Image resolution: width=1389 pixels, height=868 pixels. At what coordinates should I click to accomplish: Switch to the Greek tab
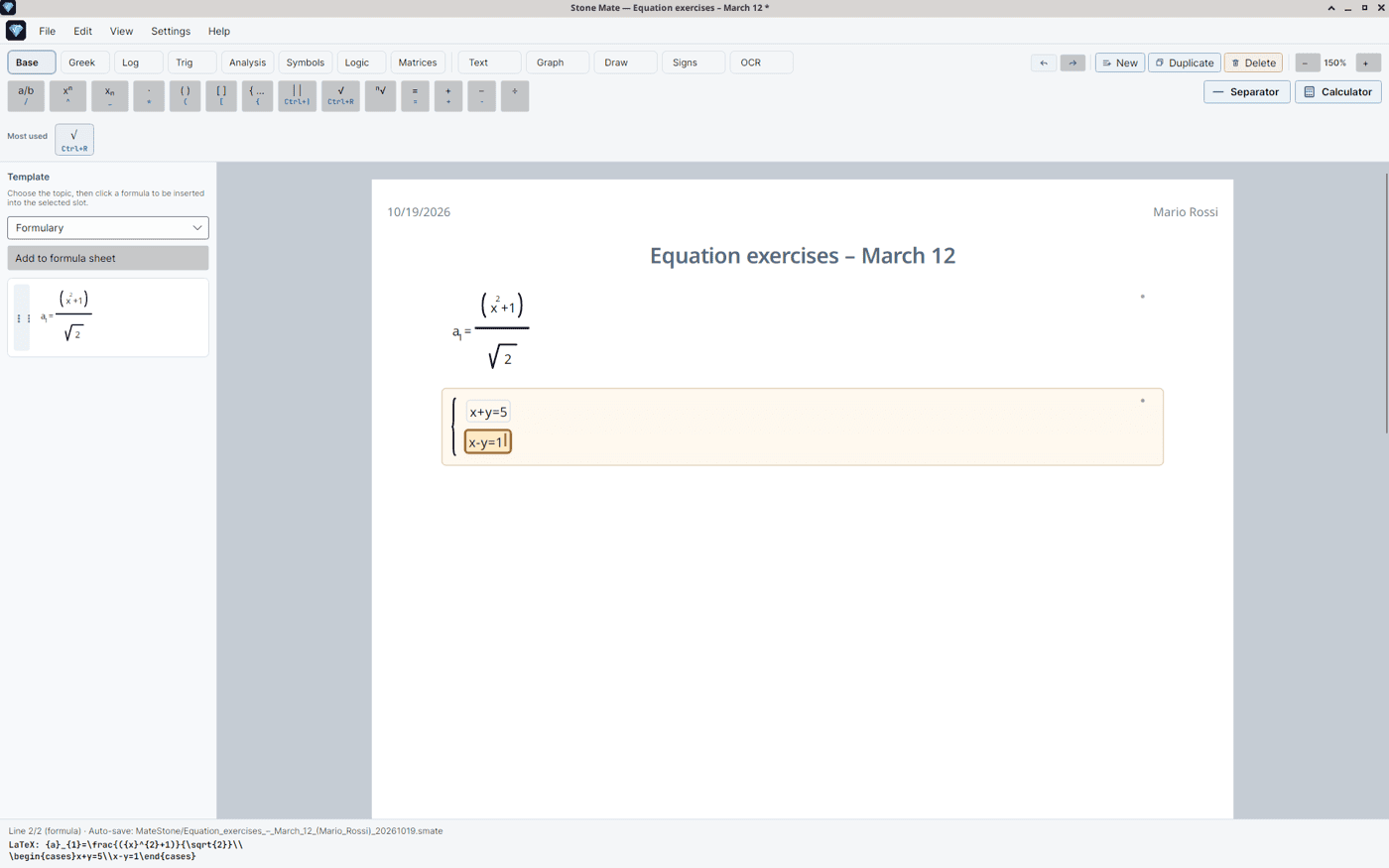point(82,62)
